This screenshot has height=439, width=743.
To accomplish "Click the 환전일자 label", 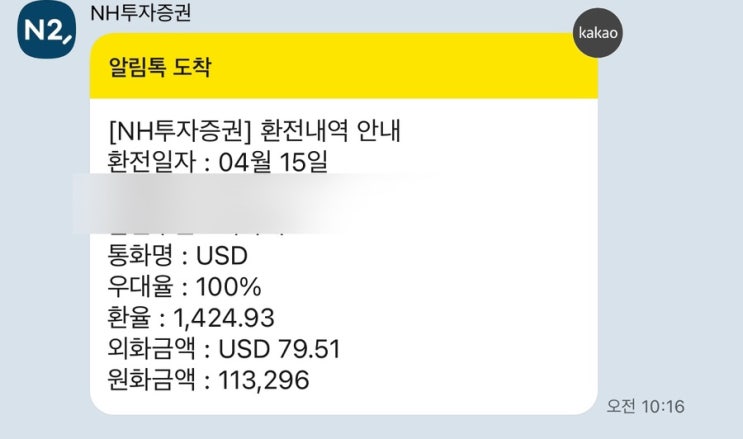I will [x=152, y=161].
